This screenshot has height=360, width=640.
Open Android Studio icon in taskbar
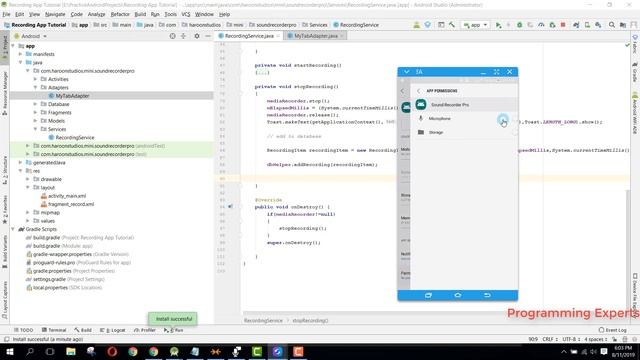point(174,351)
